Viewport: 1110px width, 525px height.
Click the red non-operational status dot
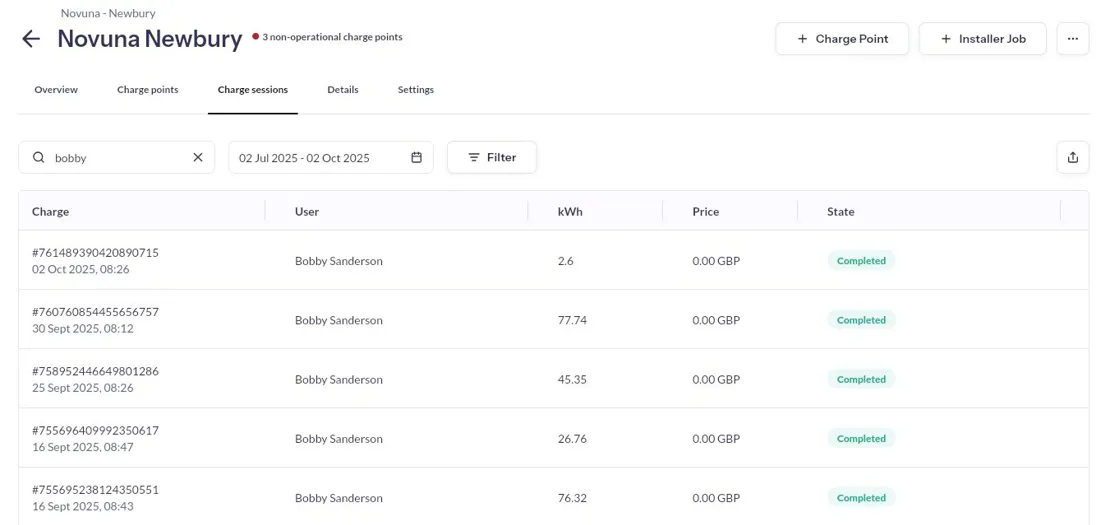coord(256,37)
